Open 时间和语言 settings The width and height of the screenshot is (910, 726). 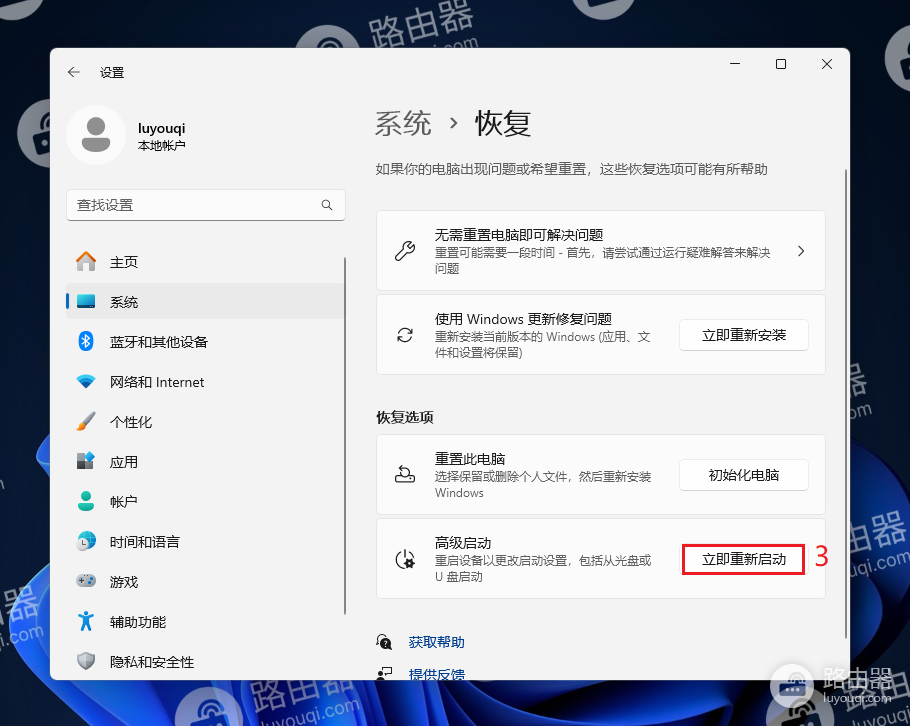(x=205, y=541)
